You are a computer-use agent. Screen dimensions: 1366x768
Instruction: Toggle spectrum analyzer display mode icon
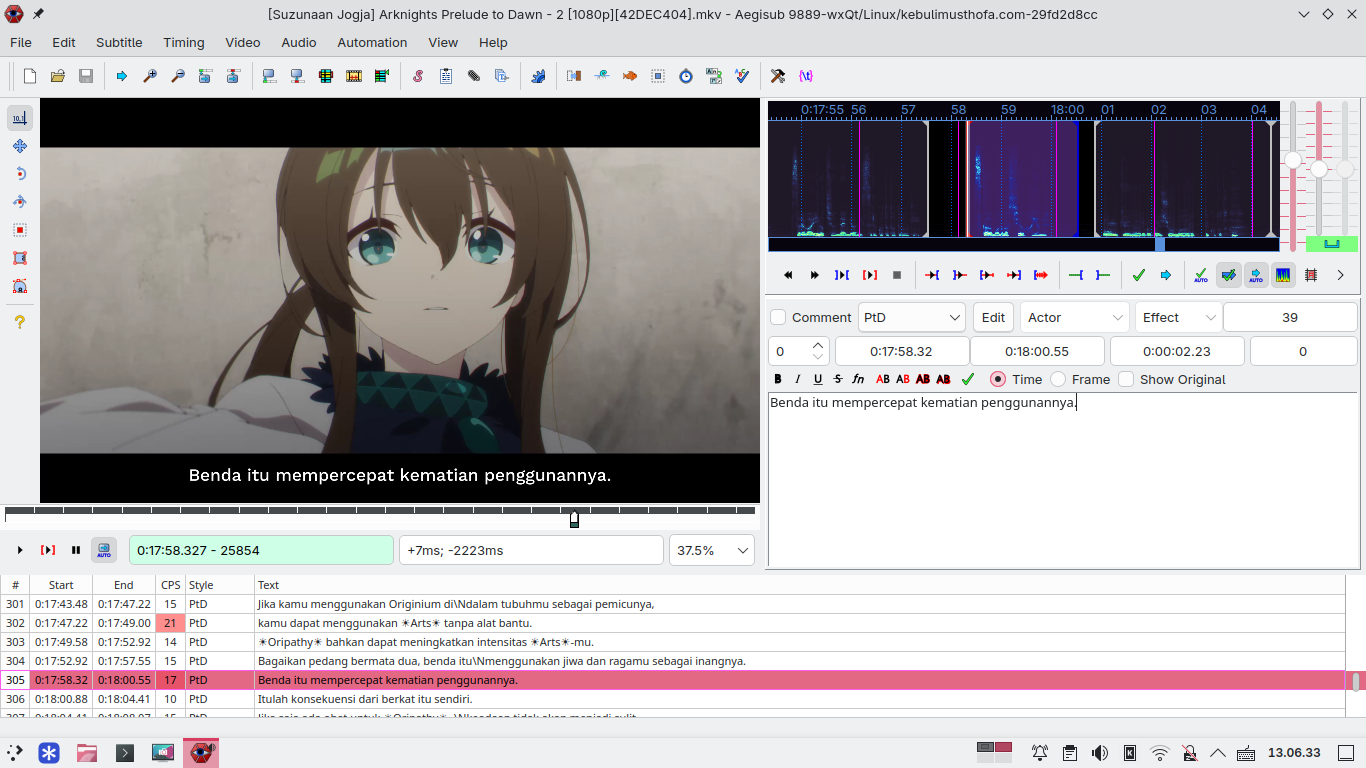(1283, 275)
